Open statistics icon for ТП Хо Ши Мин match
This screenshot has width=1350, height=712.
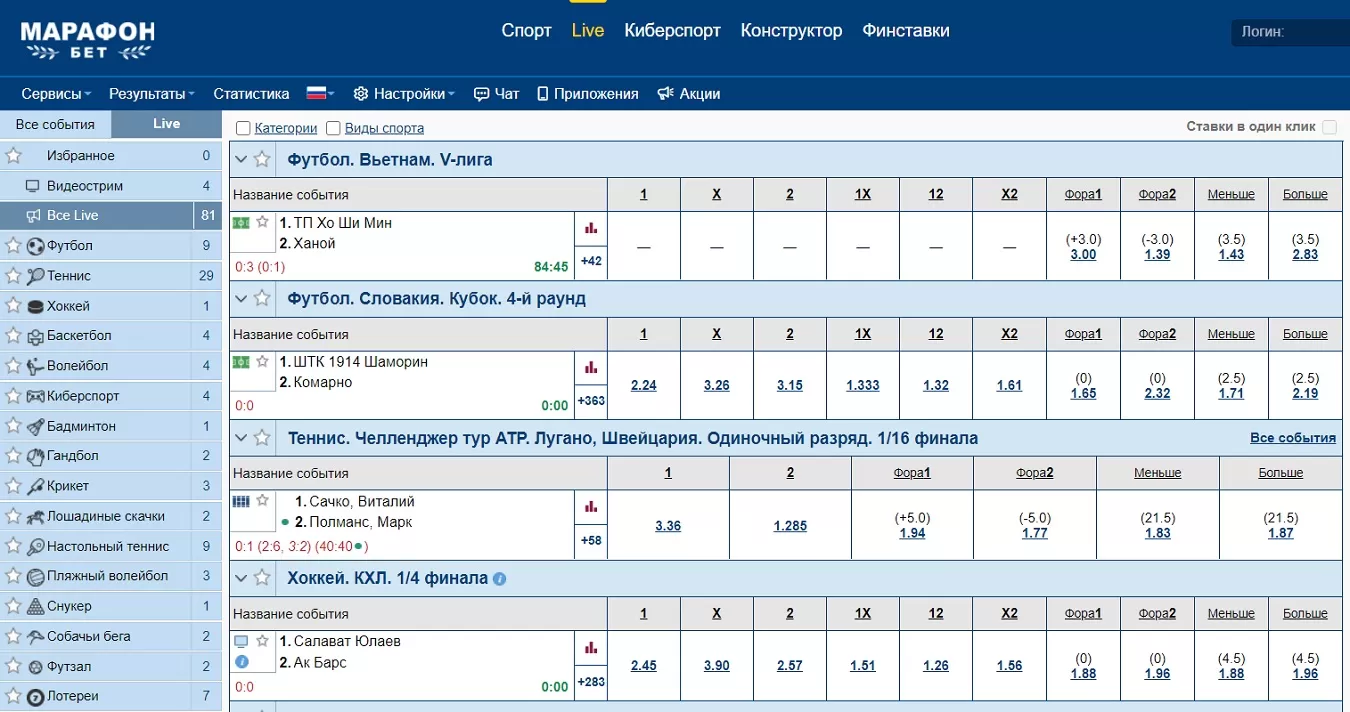pos(591,228)
